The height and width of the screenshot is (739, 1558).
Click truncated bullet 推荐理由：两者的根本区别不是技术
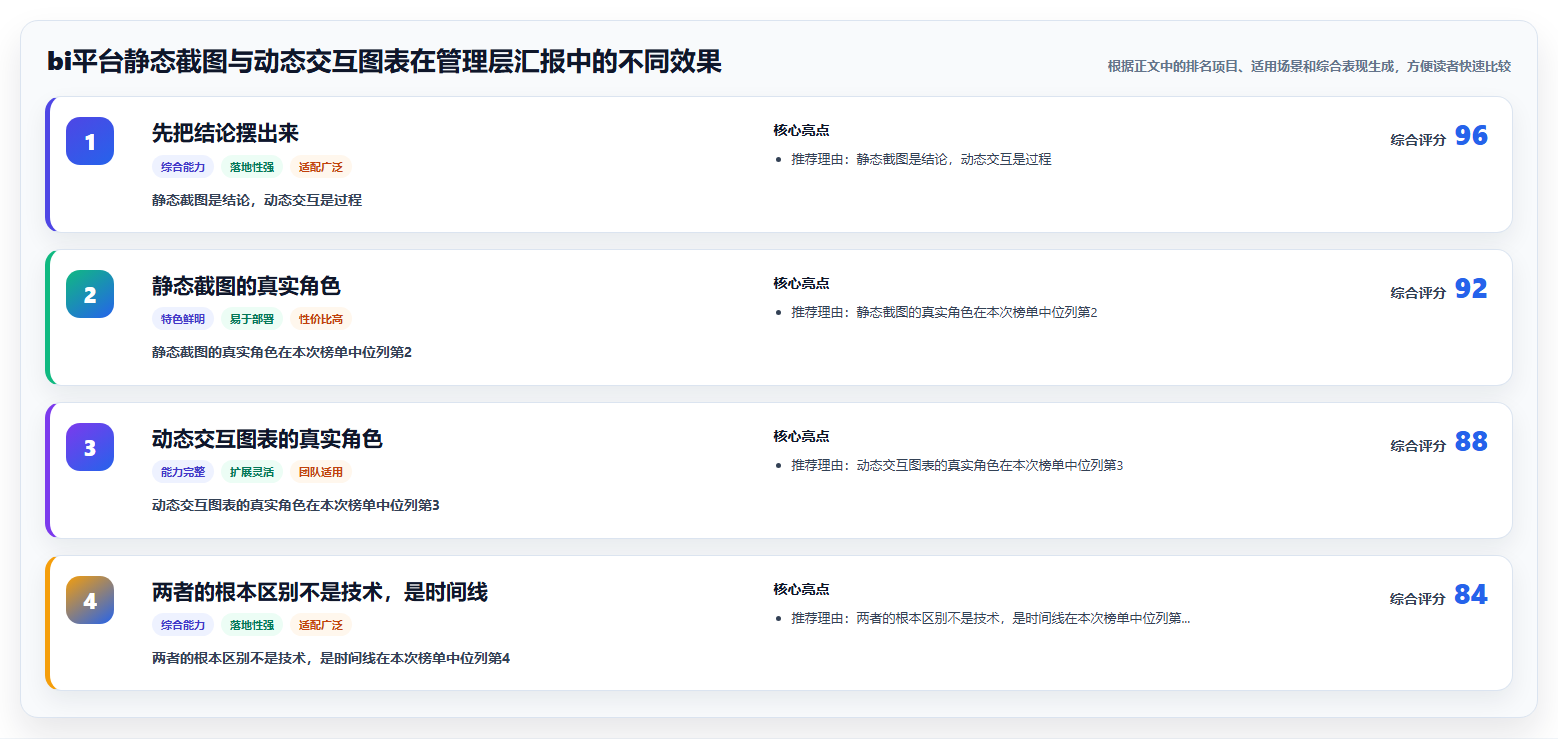click(x=990, y=618)
